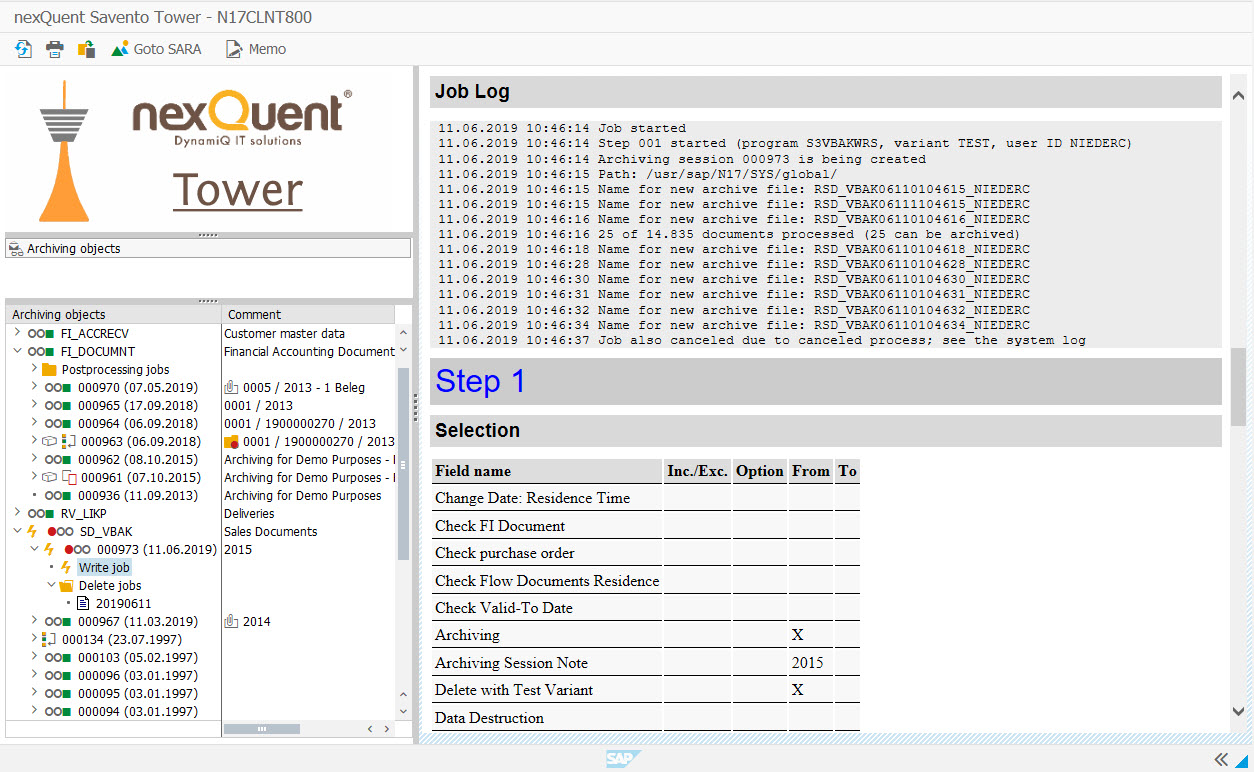Click the Customer master data comment

click(x=284, y=333)
